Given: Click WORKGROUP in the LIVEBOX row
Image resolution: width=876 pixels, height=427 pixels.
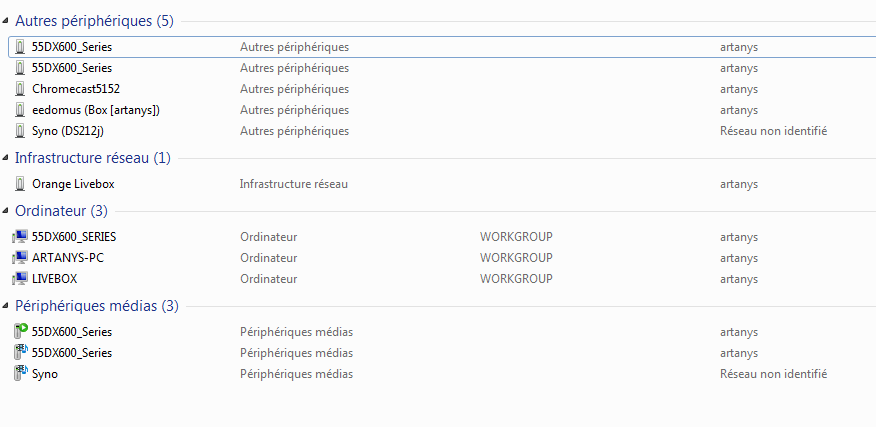Looking at the screenshot, I should [516, 278].
